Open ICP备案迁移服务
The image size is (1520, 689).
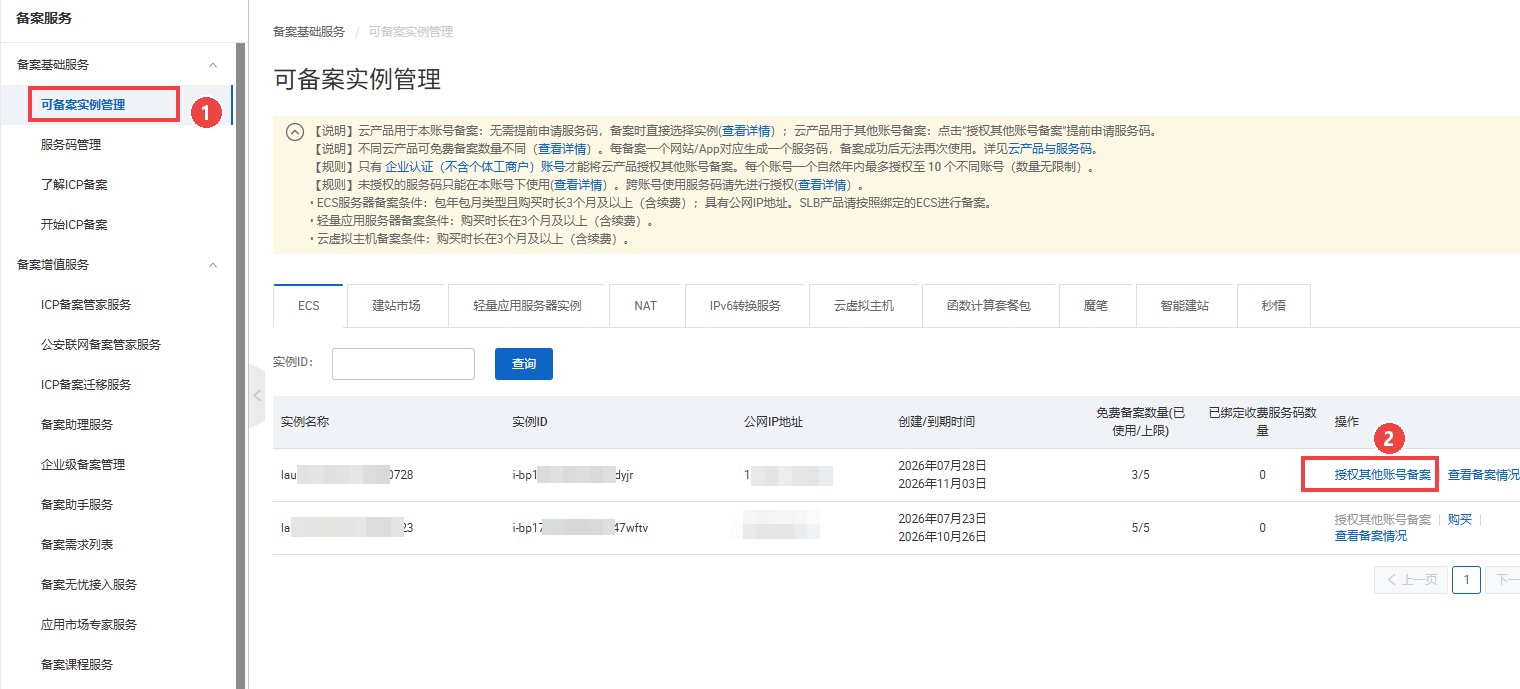pyautogui.click(x=86, y=385)
